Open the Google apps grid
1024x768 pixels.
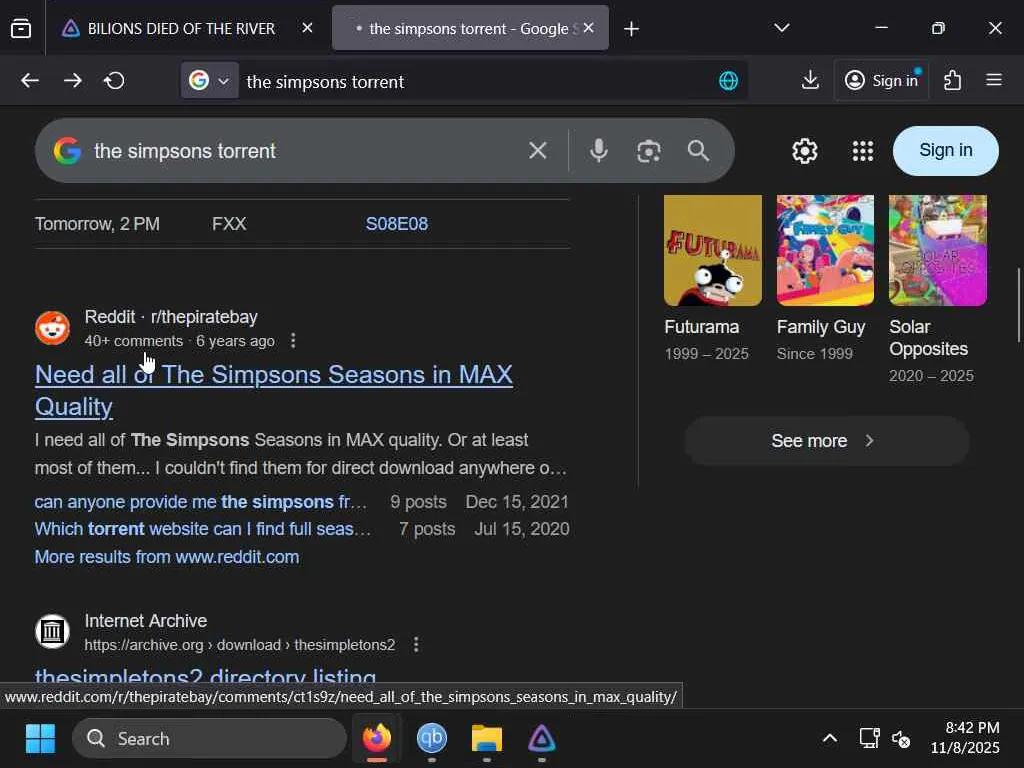pyautogui.click(x=863, y=151)
